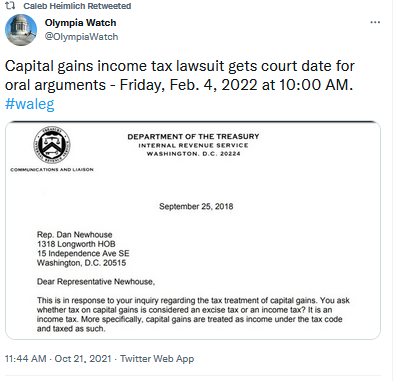Click the 11:44 AM timestamp

click(x=26, y=359)
